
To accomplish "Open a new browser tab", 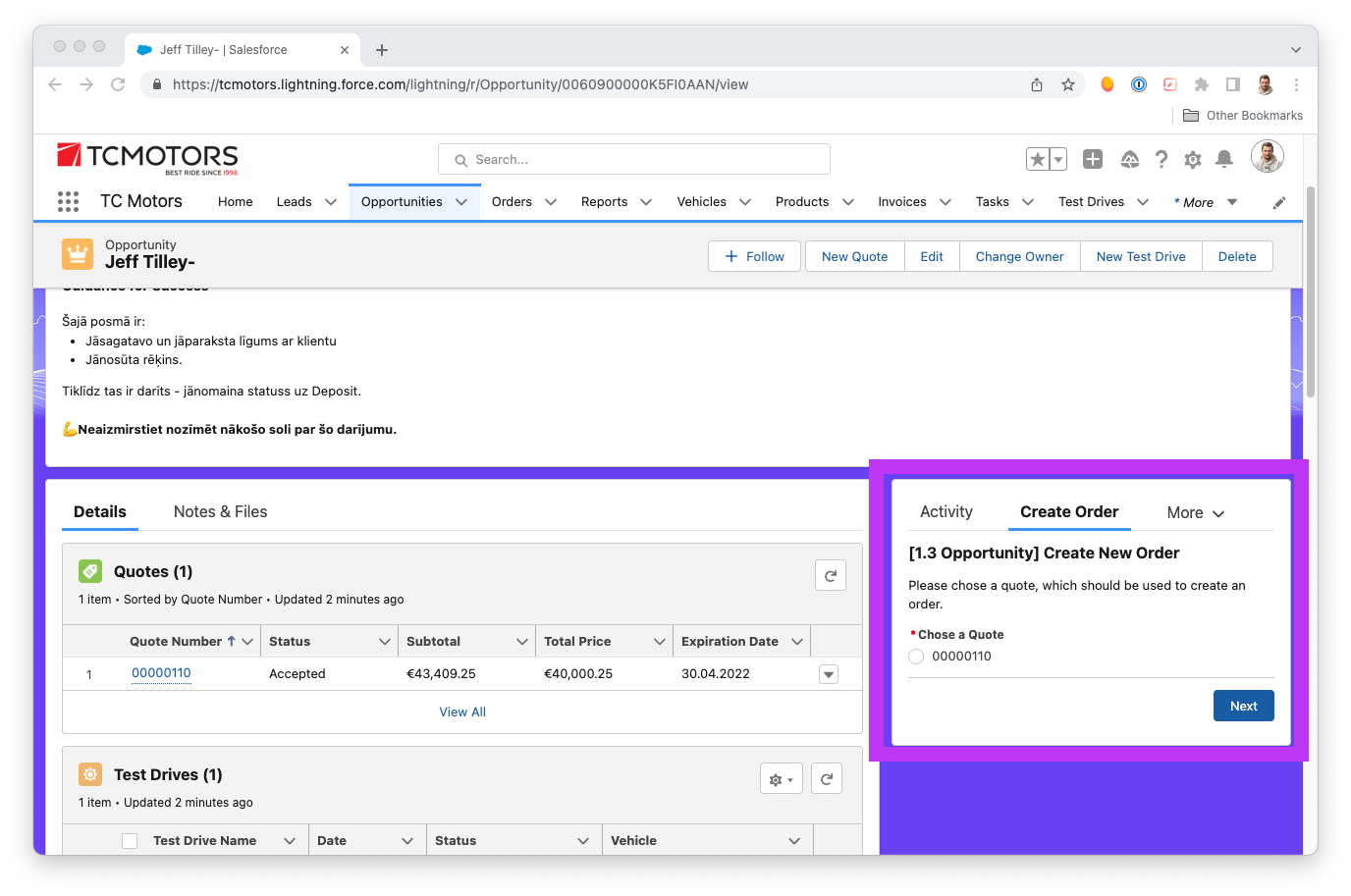I will 382,50.
